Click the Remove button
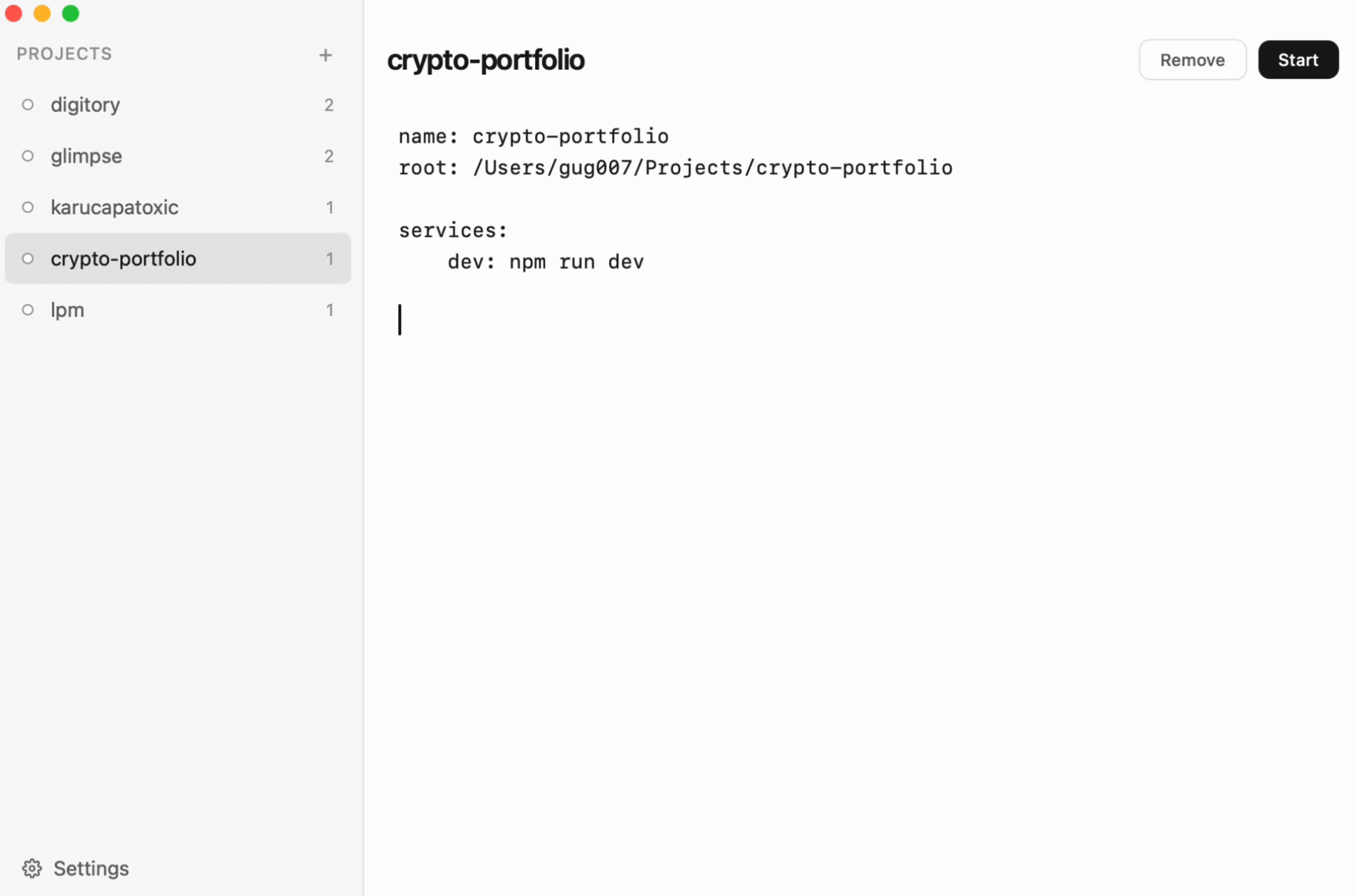Image resolution: width=1354 pixels, height=896 pixels. (1192, 59)
